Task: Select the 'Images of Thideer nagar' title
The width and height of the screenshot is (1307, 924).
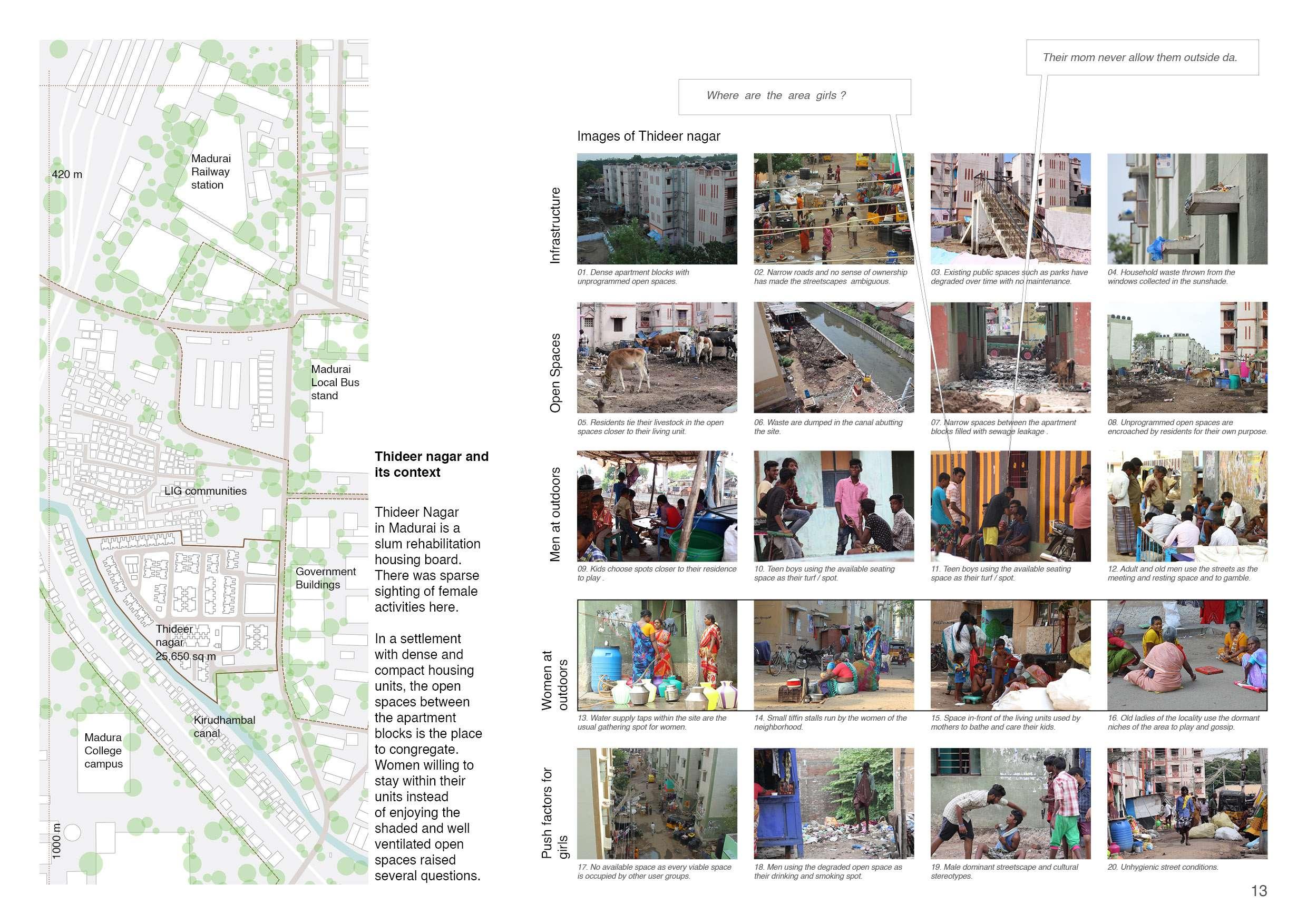Action: [648, 136]
